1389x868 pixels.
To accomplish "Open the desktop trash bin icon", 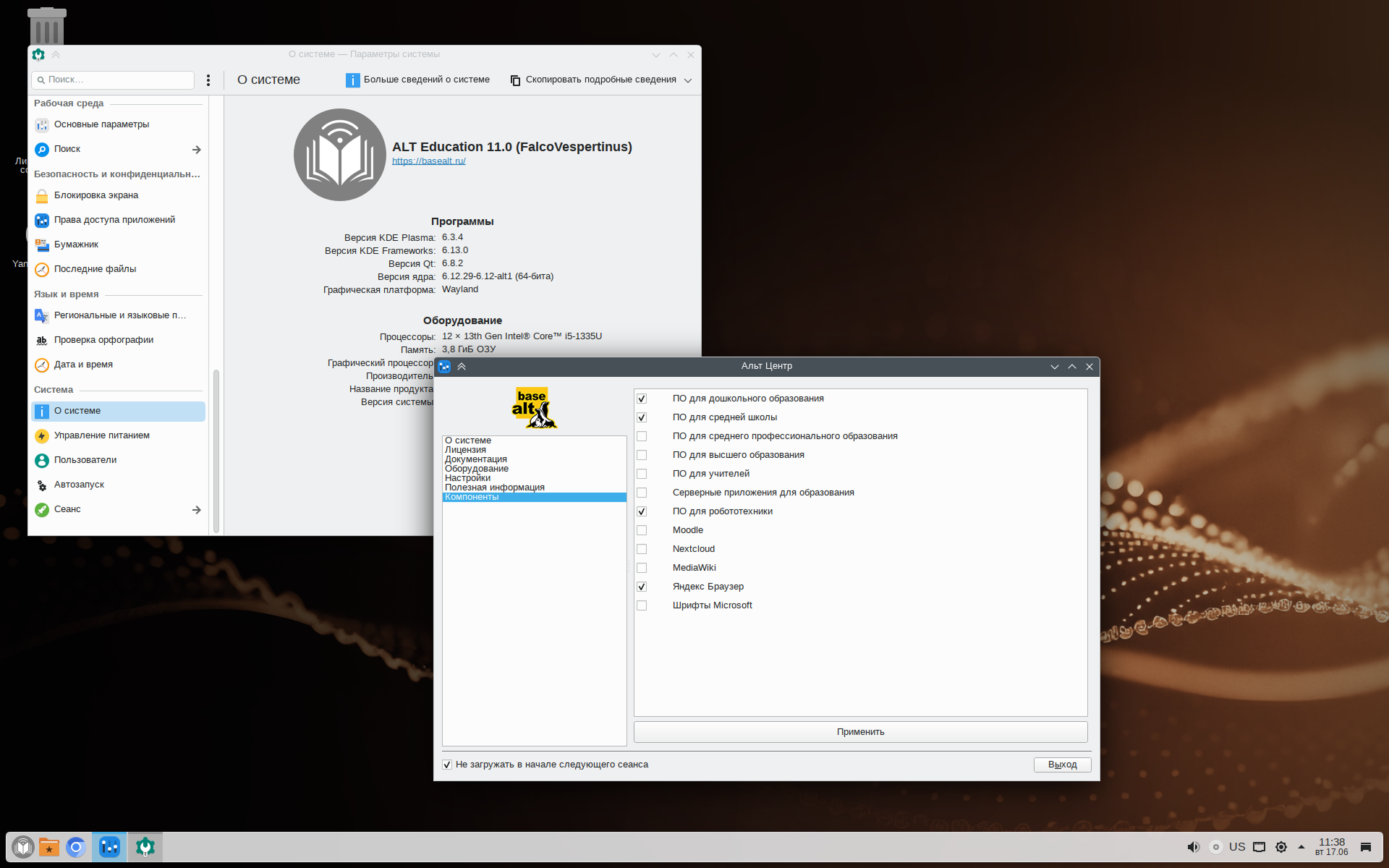I will tap(47, 26).
